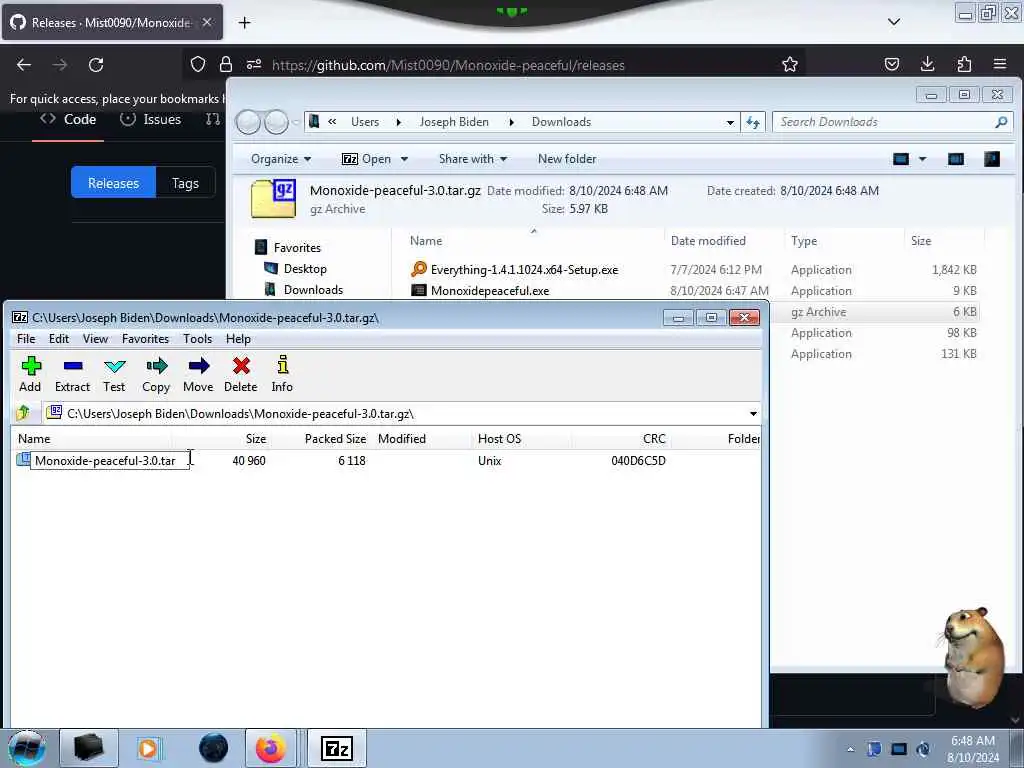This screenshot has width=1024, height=768.
Task: Click the 7-Zip taskbar button
Action: click(337, 748)
